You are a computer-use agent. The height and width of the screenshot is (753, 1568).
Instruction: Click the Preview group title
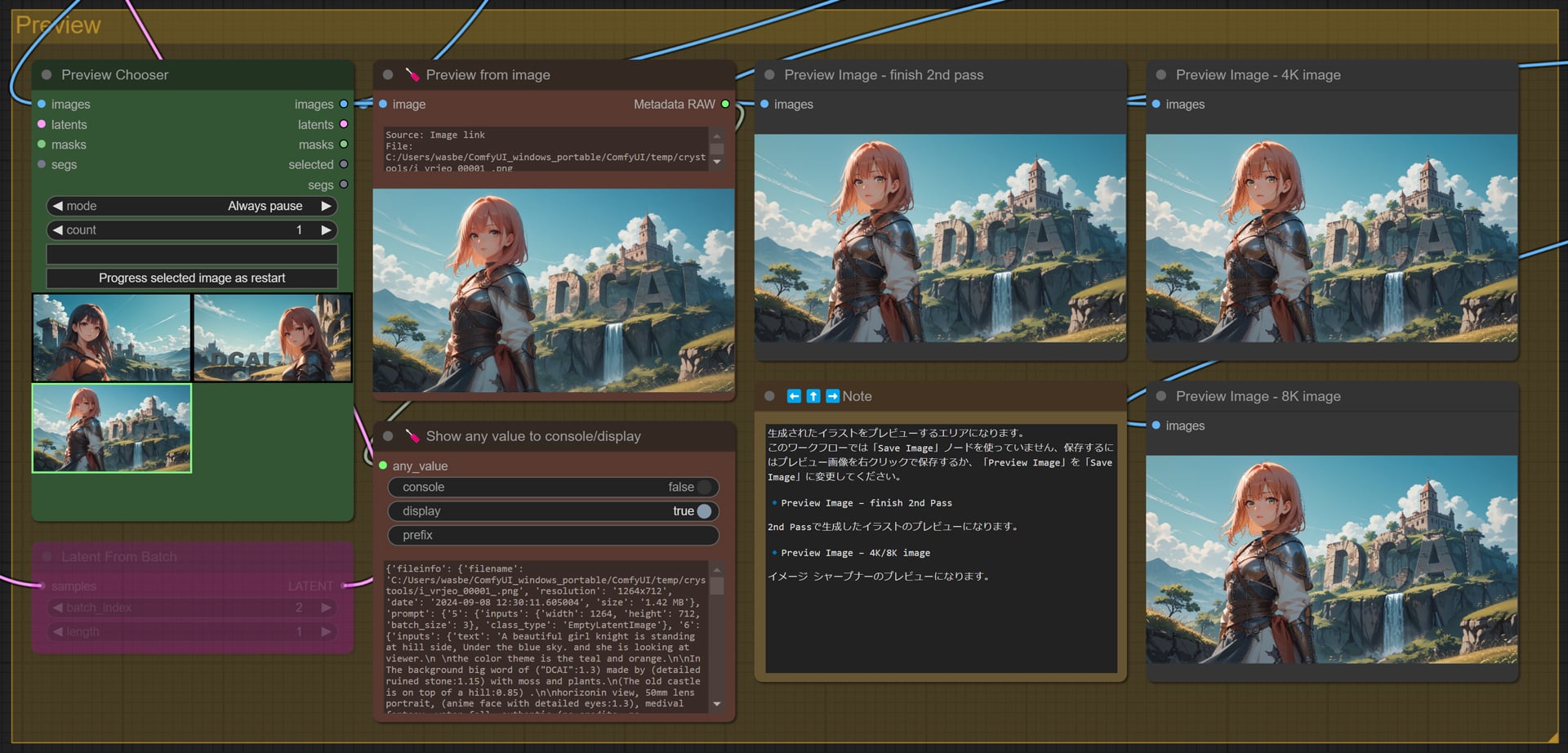click(x=58, y=25)
